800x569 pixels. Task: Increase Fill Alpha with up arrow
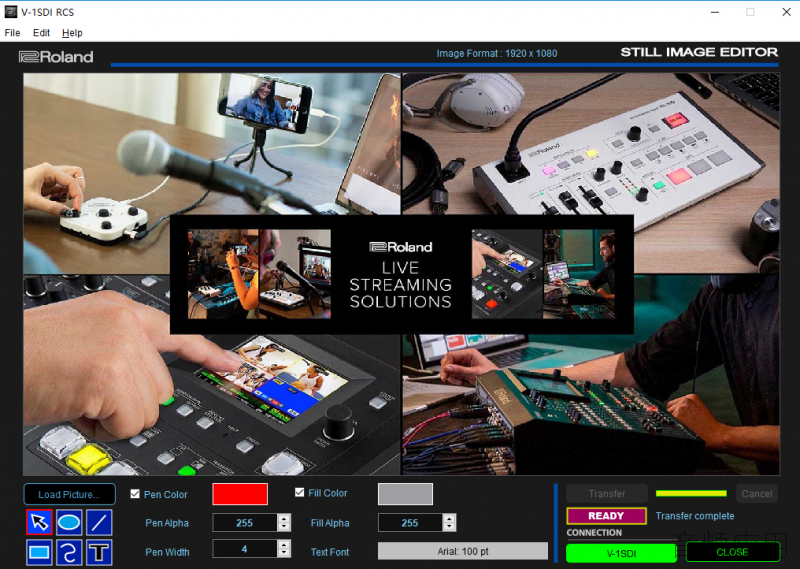[x=449, y=518]
